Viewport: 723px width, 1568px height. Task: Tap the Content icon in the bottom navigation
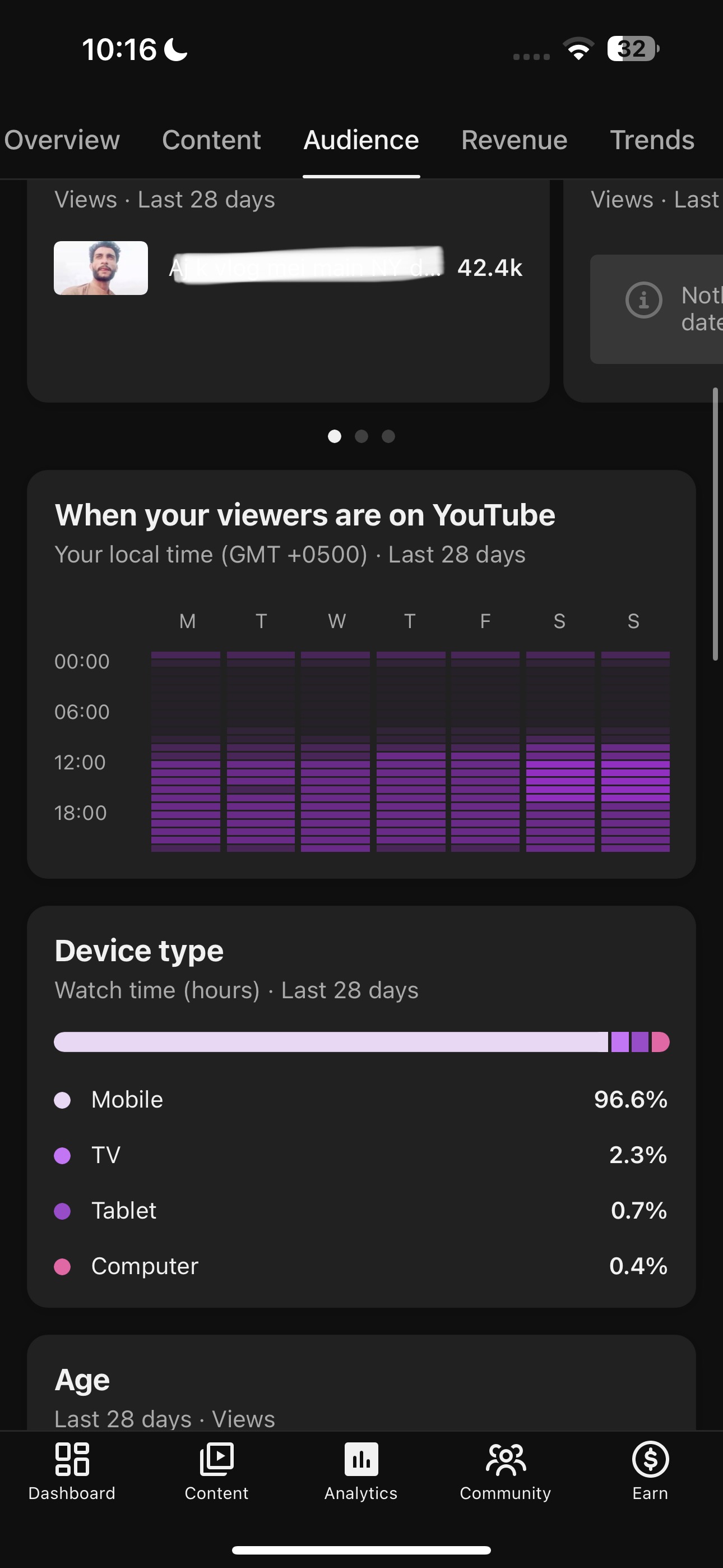[x=216, y=1459]
